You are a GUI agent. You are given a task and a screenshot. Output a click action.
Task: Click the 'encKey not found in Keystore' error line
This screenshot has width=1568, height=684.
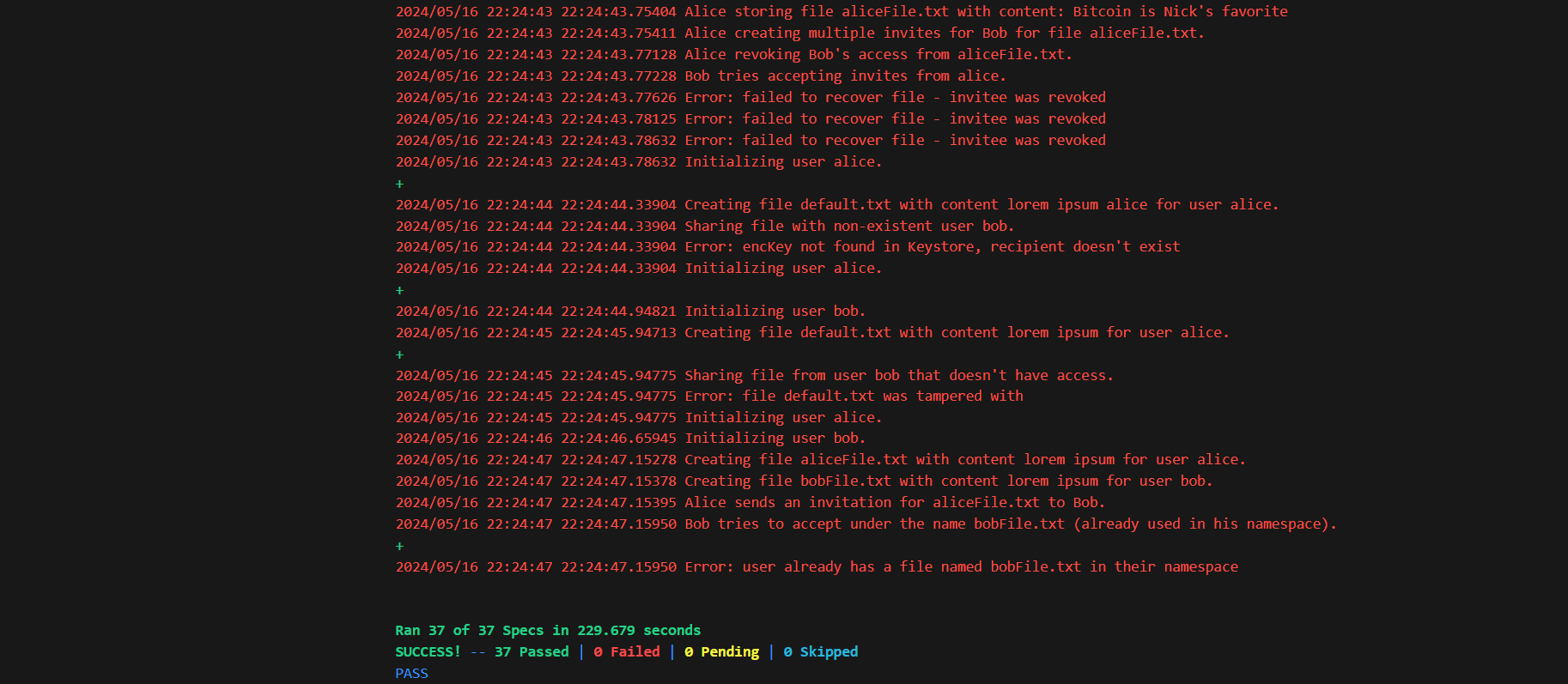(787, 246)
